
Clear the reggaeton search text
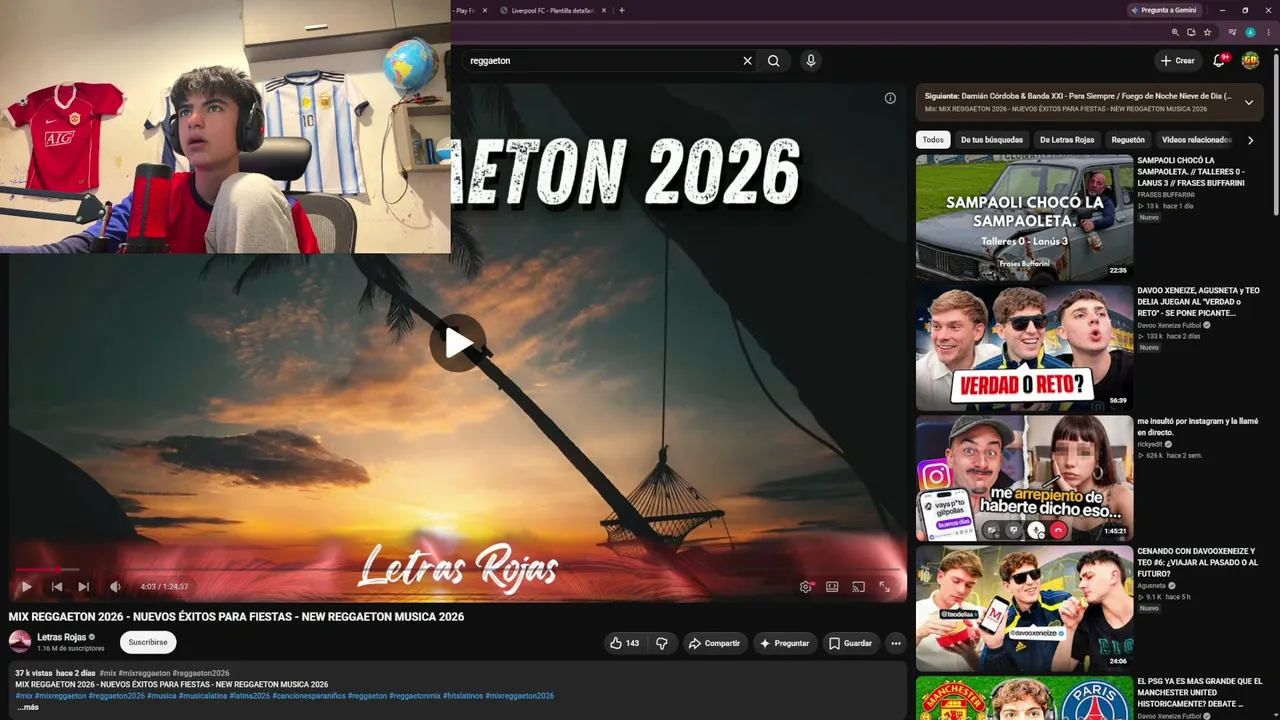(x=747, y=61)
